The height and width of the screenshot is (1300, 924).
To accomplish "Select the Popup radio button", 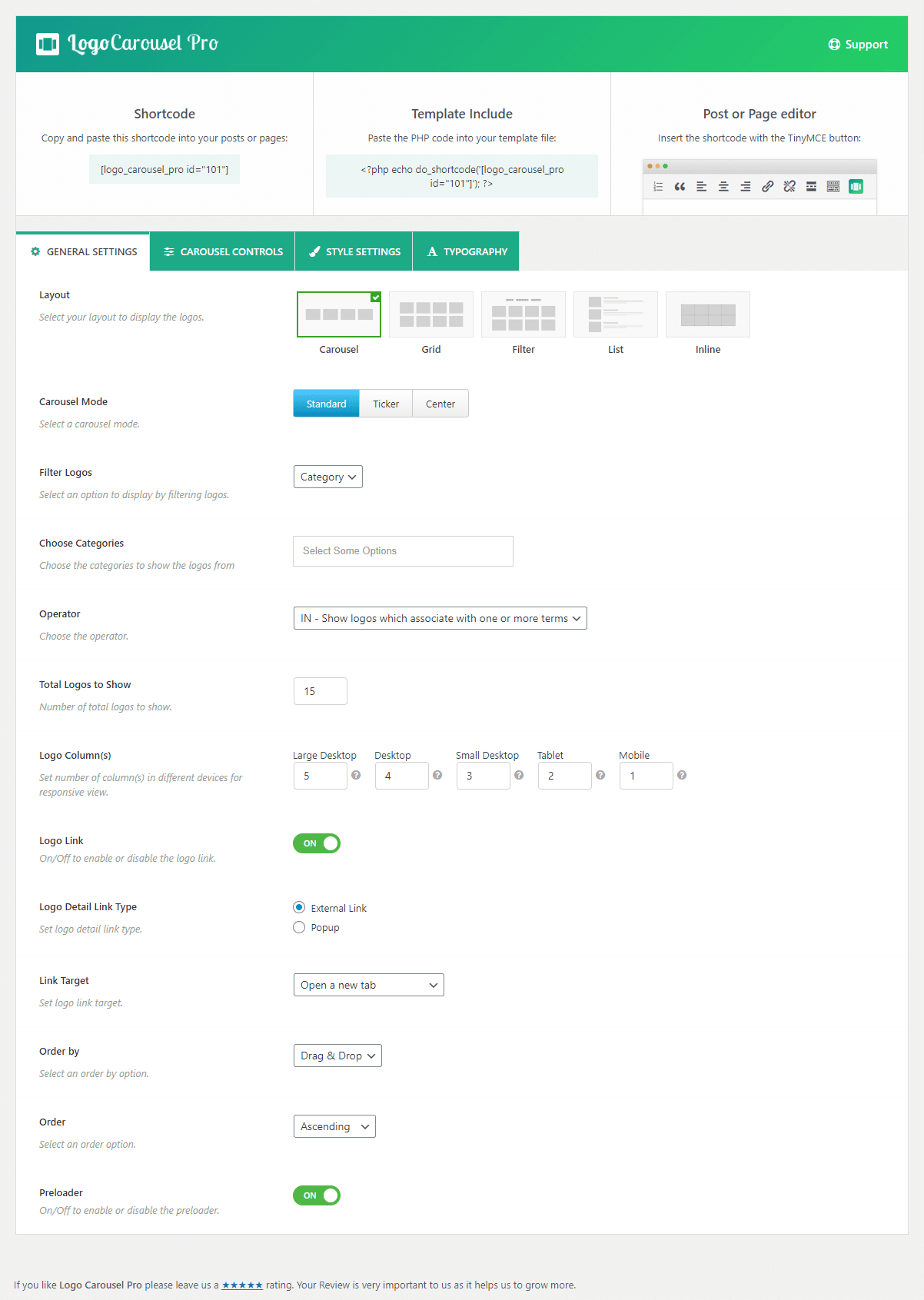I will pos(299,927).
